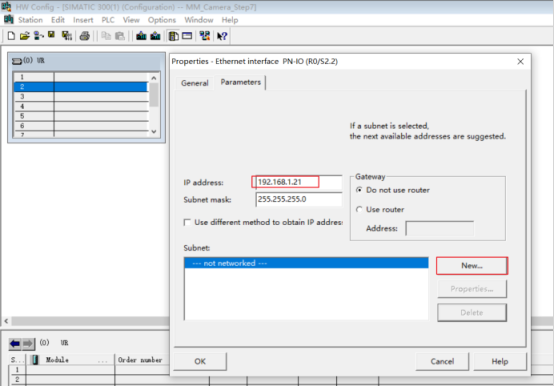The height and width of the screenshot is (386, 554).
Task: Toggle the hardware Catalog icon
Action: click(x=173, y=36)
